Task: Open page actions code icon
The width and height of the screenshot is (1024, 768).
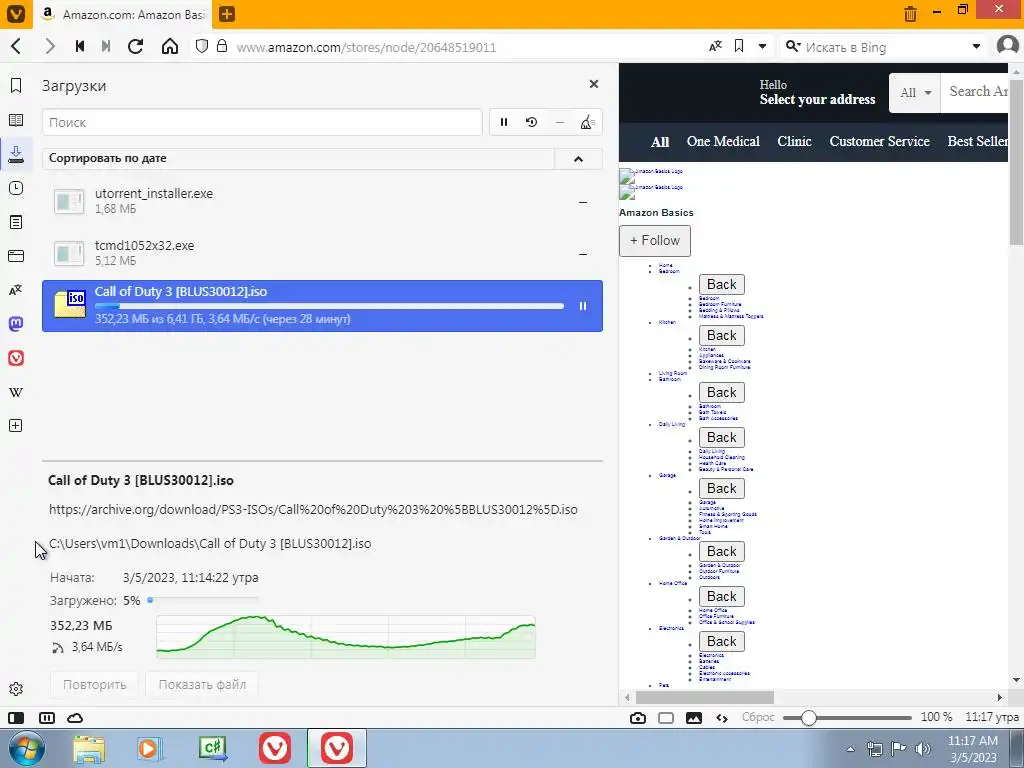Action: click(722, 718)
